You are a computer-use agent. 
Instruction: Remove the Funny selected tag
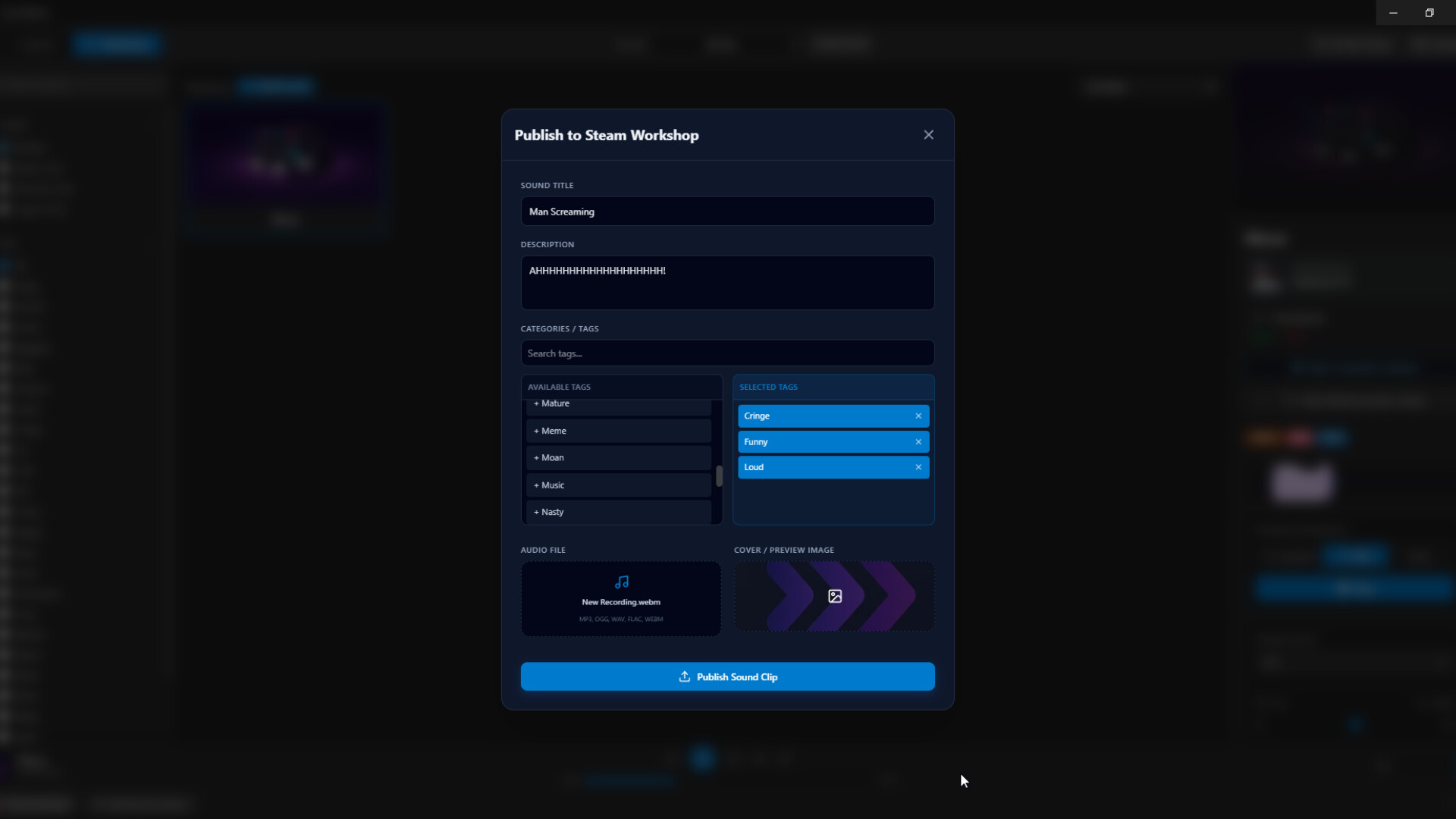(918, 442)
